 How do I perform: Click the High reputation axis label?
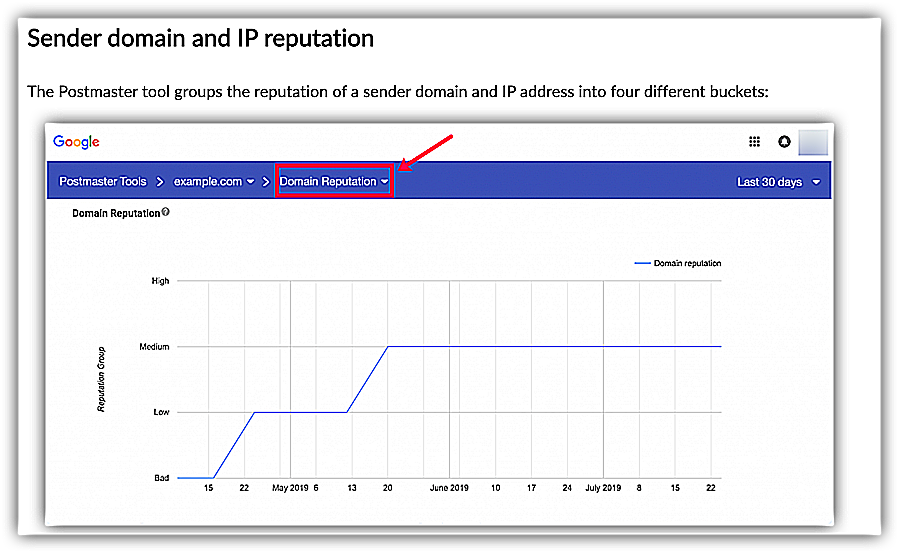pyautogui.click(x=161, y=281)
